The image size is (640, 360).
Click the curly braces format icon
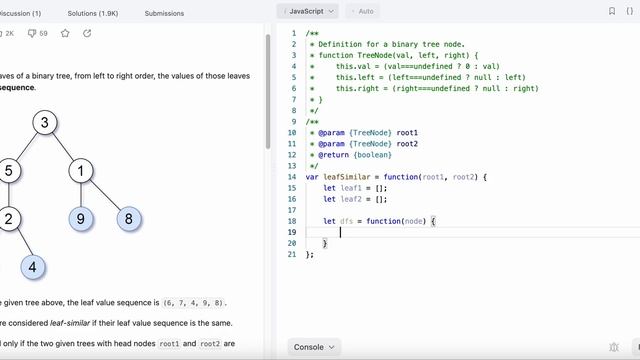(630, 11)
